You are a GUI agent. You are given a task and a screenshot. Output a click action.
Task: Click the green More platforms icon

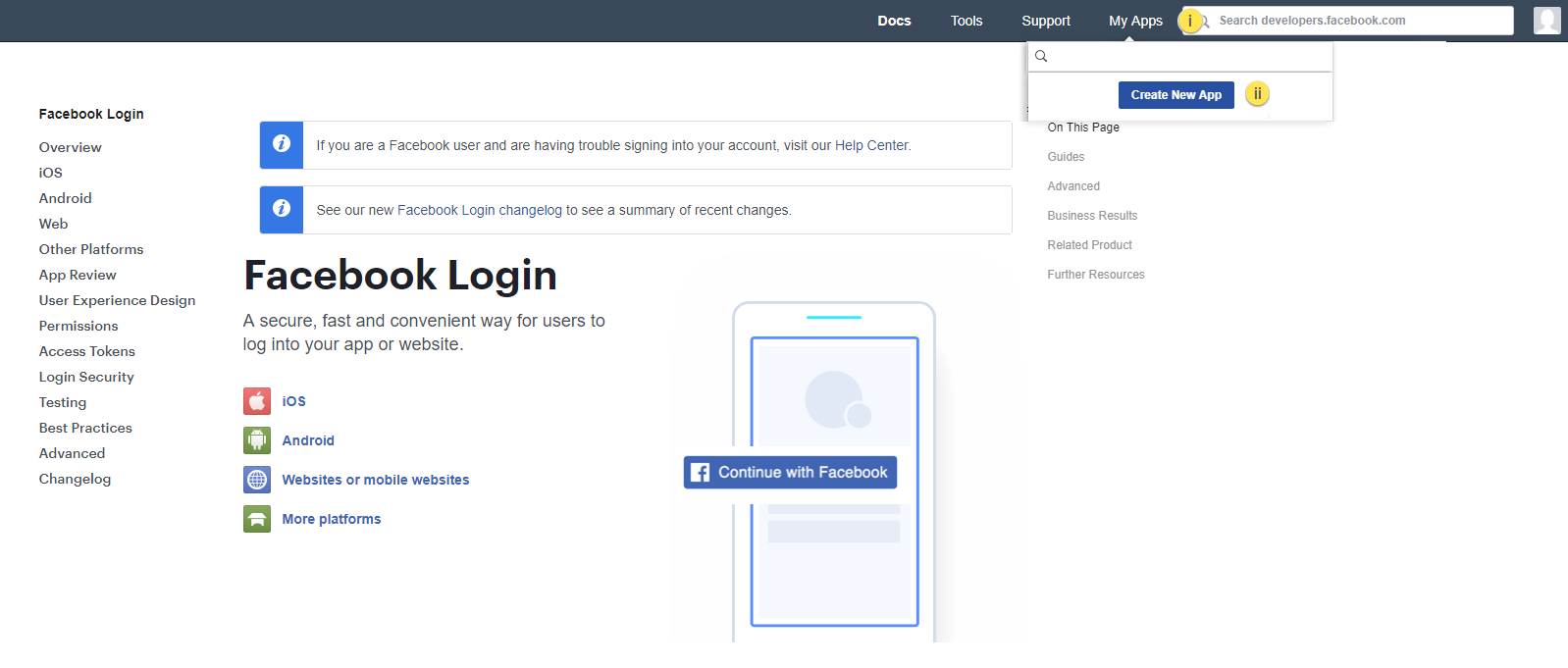(x=257, y=519)
